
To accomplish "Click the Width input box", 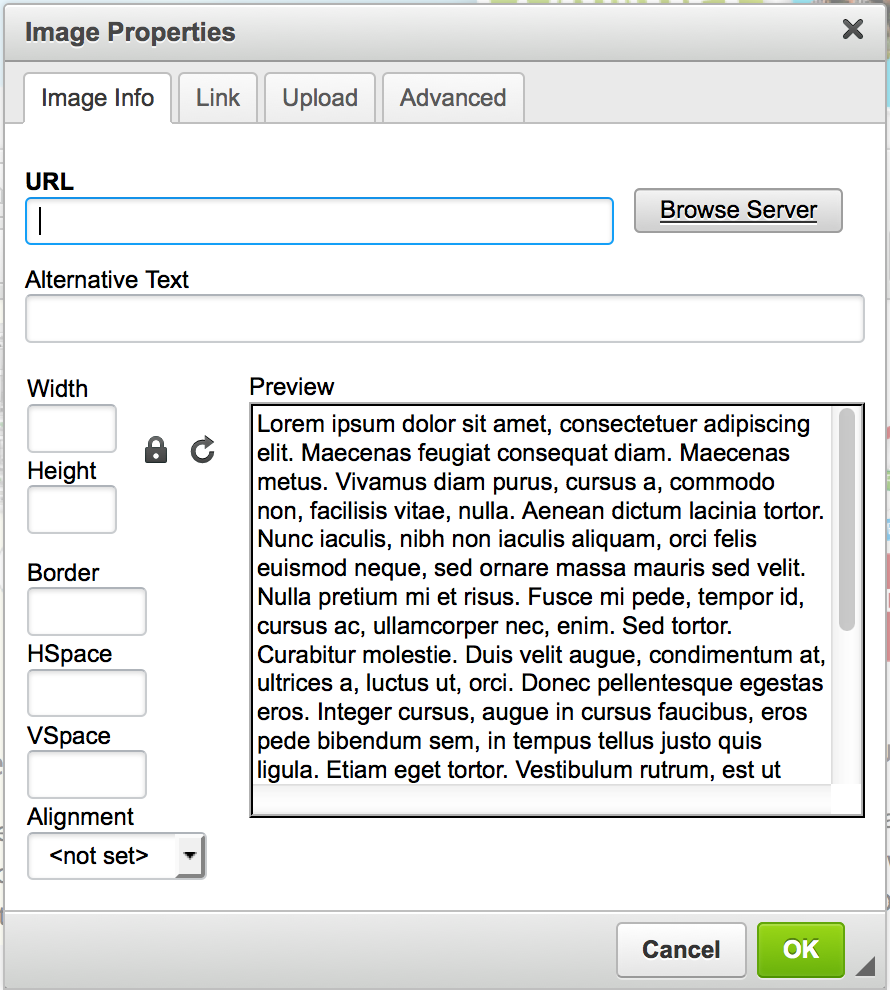I will click(72, 429).
